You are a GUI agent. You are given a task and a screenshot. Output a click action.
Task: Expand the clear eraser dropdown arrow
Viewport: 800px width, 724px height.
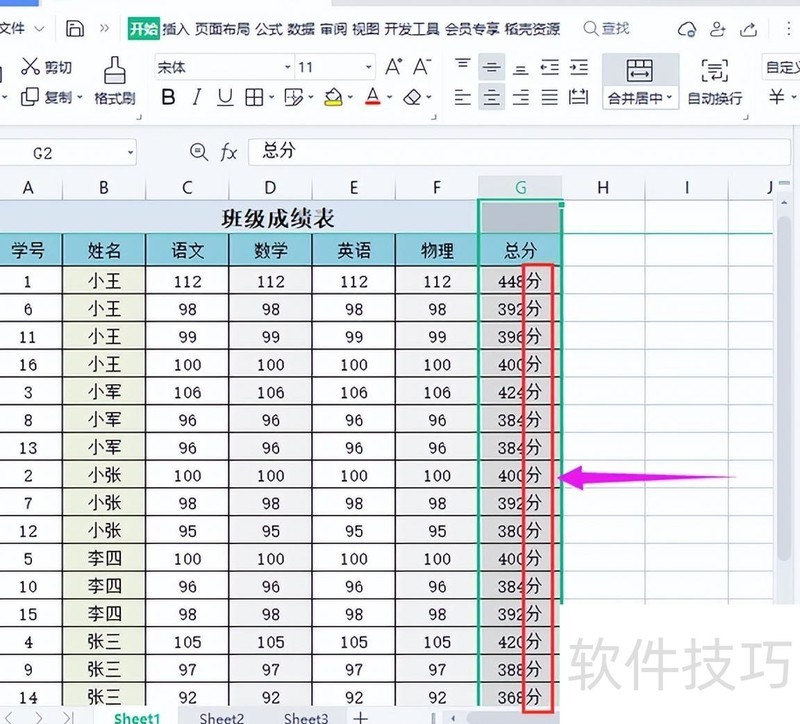click(429, 96)
